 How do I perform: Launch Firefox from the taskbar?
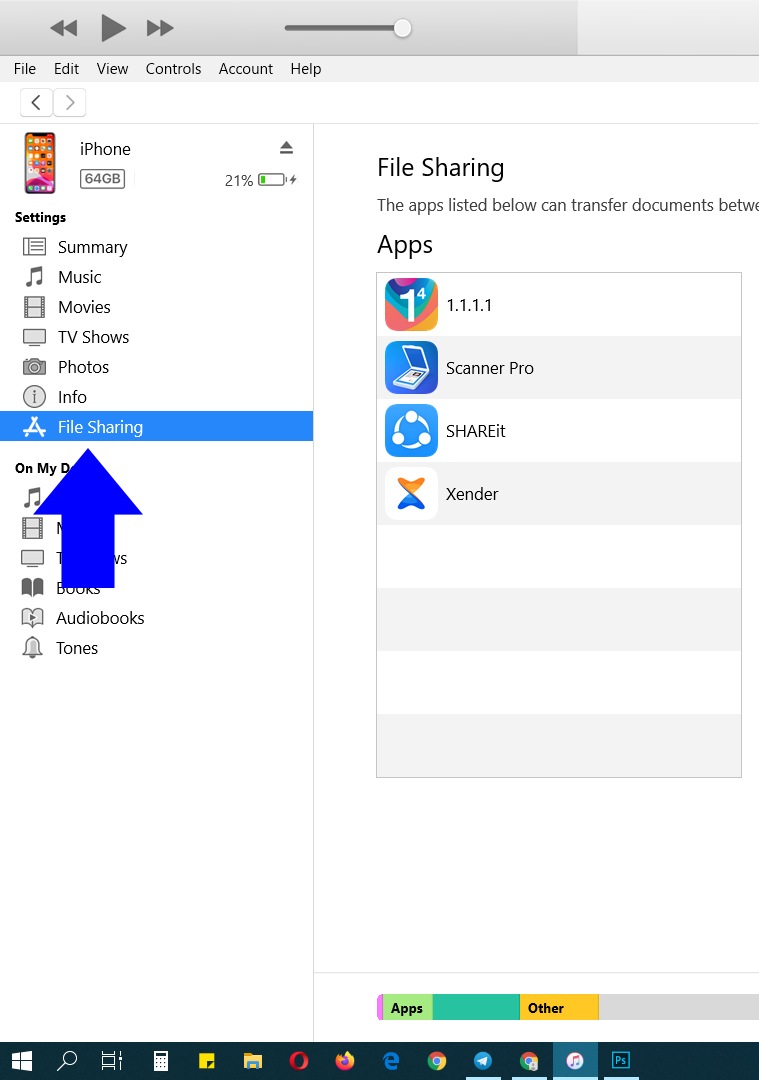click(345, 1061)
